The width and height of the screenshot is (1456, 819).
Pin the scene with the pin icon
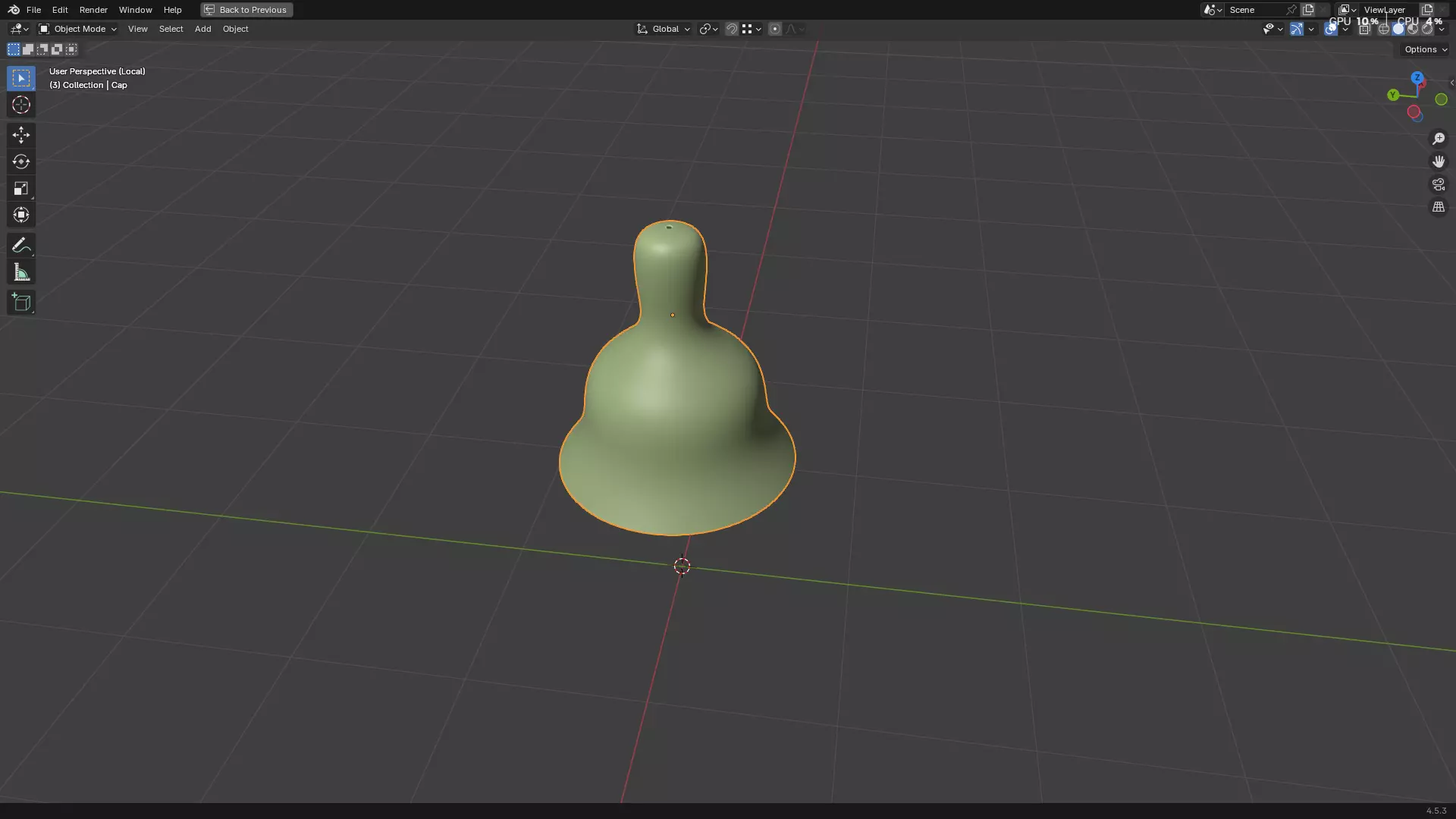(1291, 10)
